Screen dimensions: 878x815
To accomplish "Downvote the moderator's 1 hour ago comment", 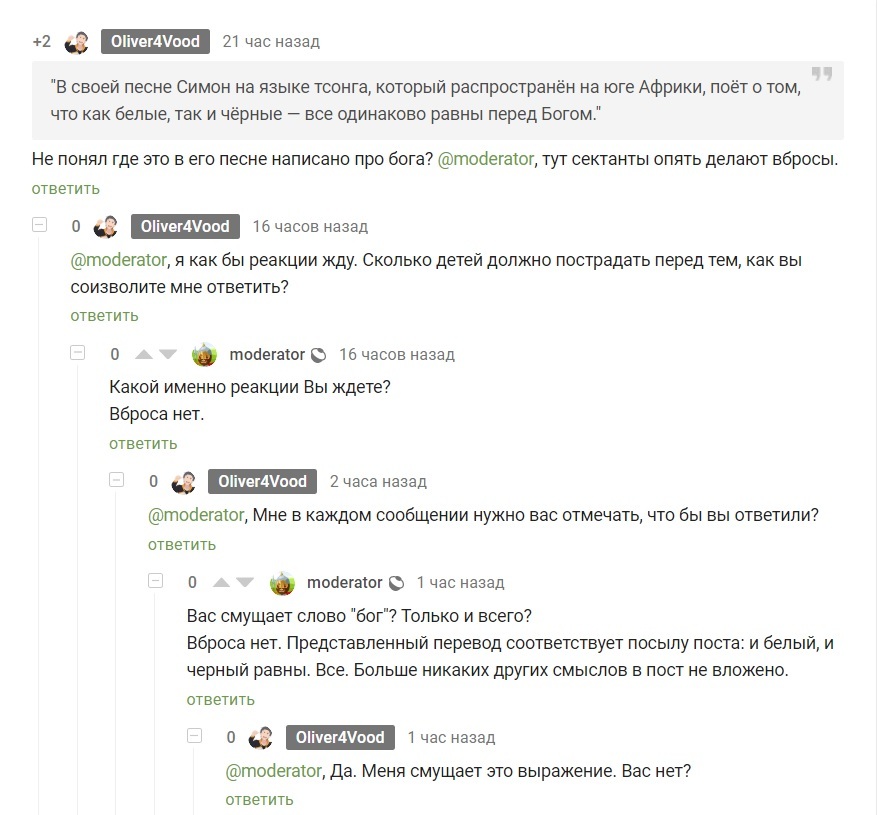I will [x=245, y=582].
